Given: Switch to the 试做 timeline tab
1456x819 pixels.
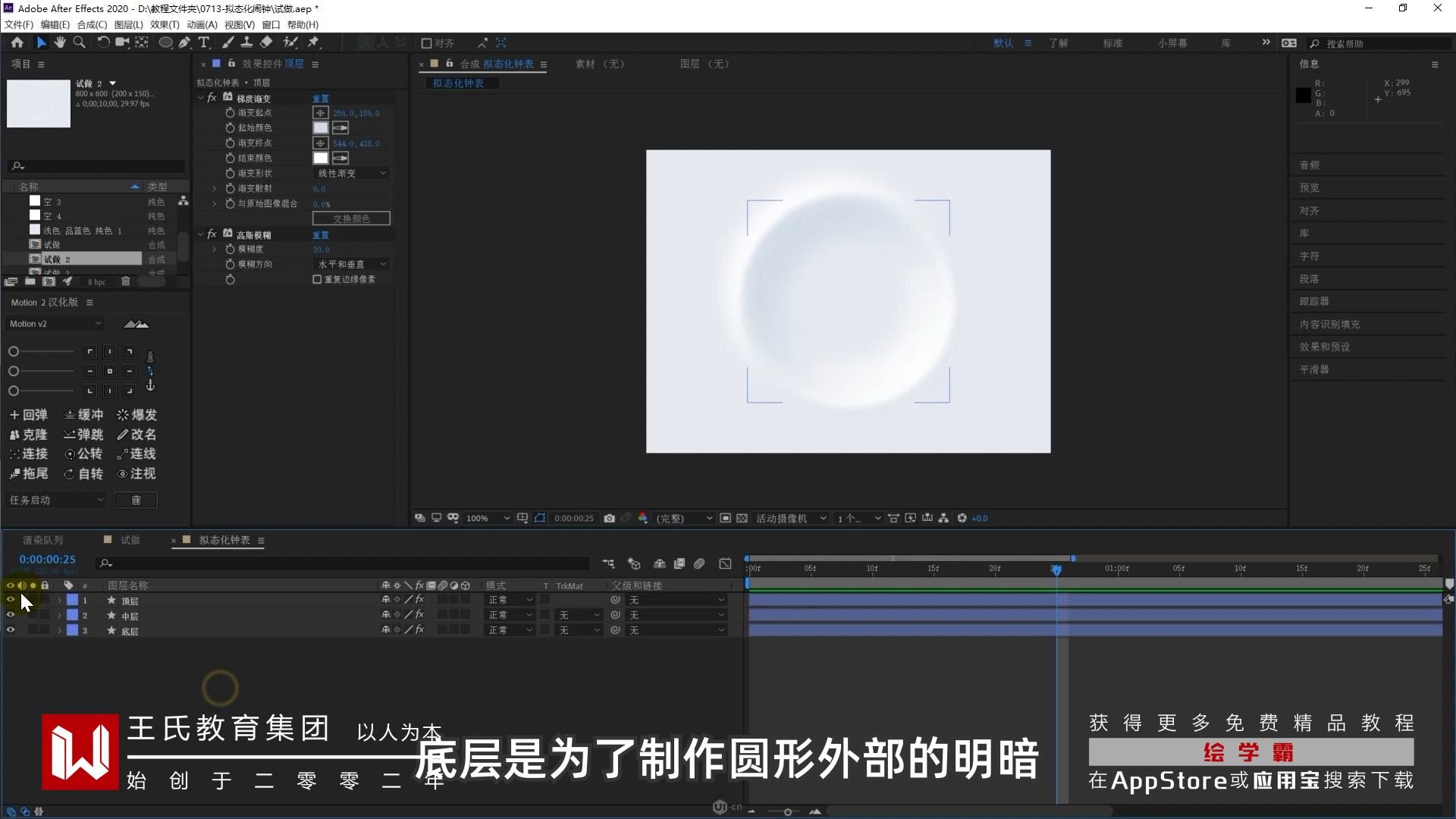Looking at the screenshot, I should click(x=130, y=540).
